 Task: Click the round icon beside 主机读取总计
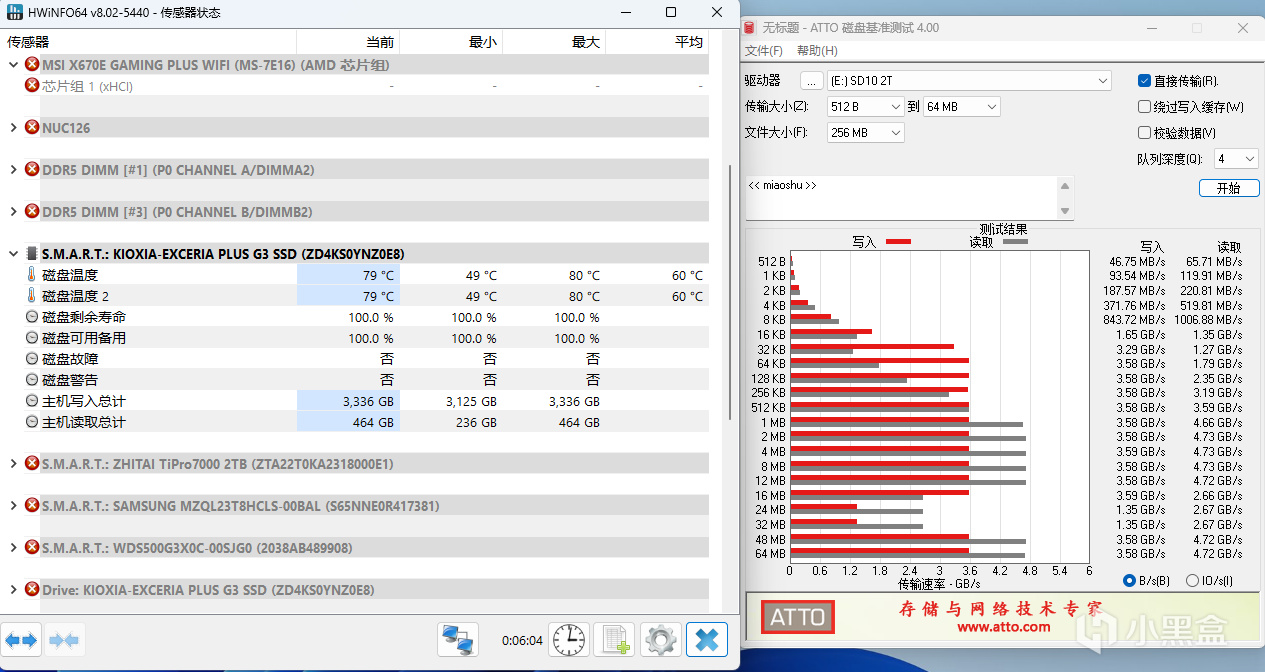point(32,422)
